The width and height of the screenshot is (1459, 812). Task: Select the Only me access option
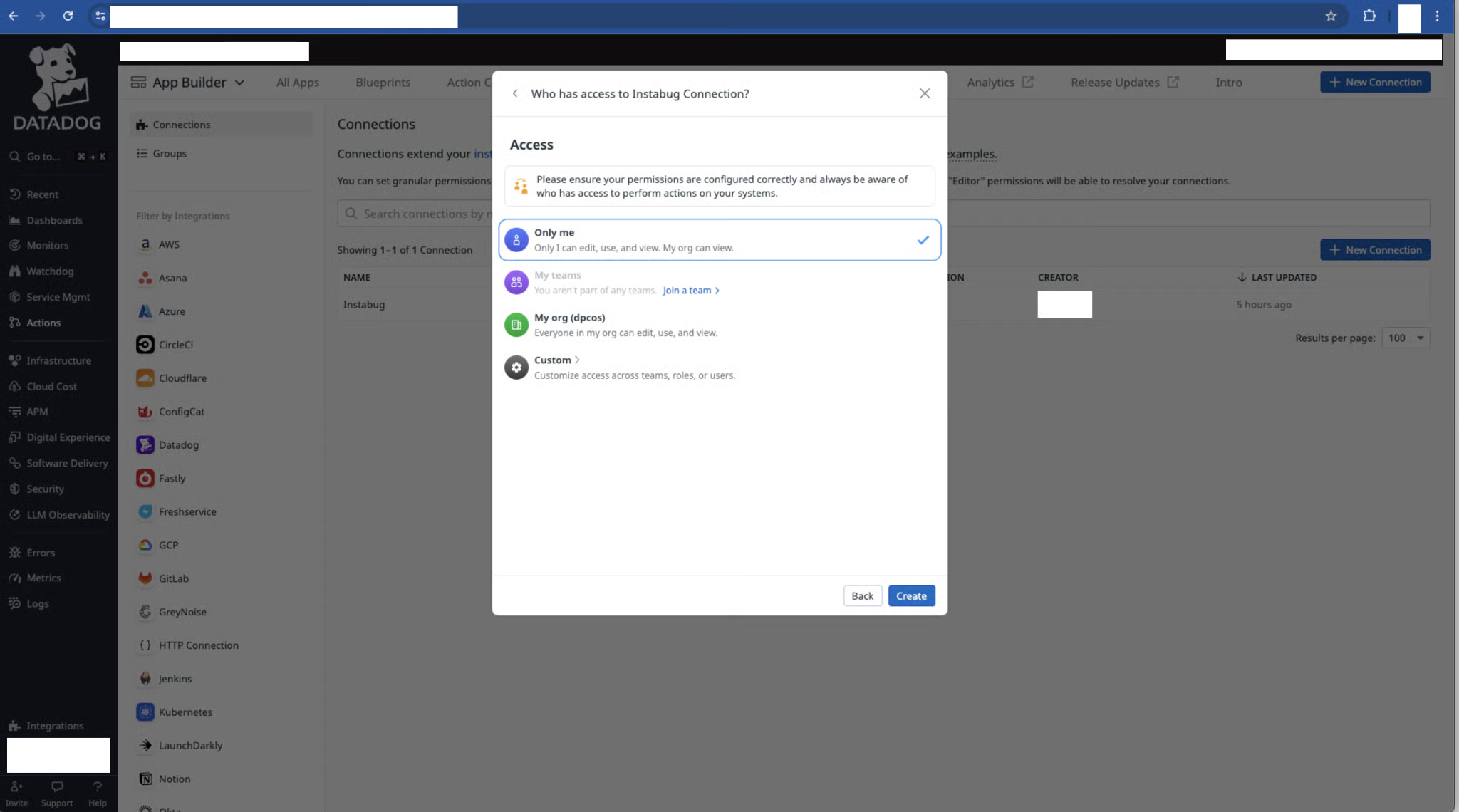[x=720, y=240]
